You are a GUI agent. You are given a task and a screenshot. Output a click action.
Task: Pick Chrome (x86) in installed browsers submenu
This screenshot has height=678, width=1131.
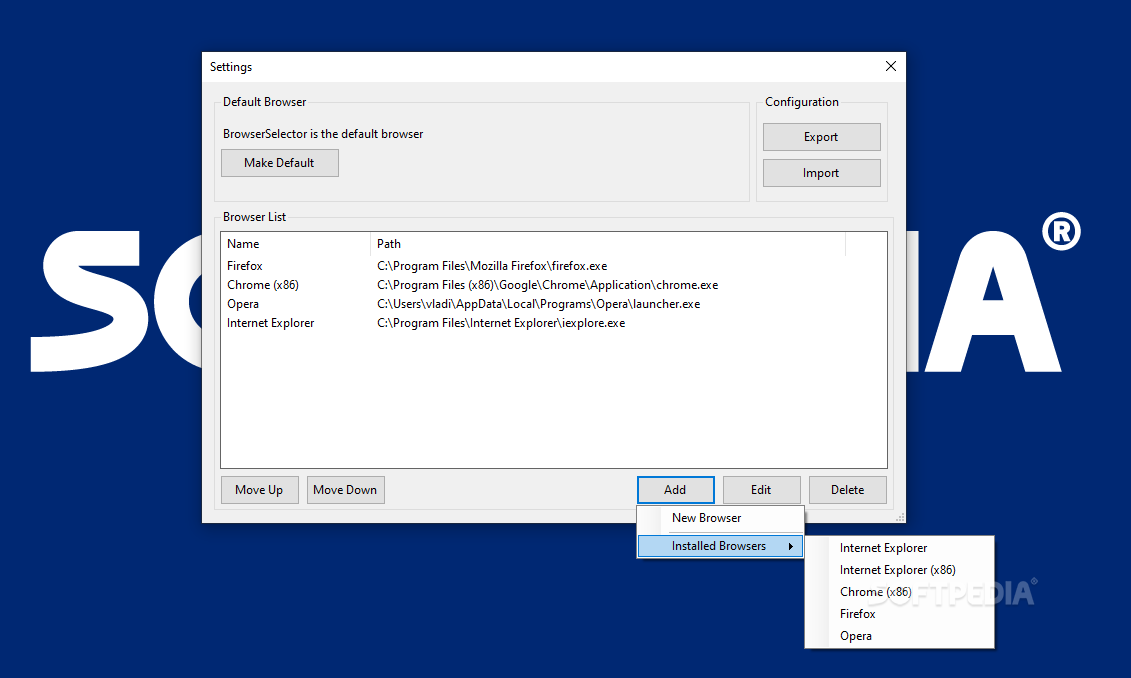[x=899, y=592]
